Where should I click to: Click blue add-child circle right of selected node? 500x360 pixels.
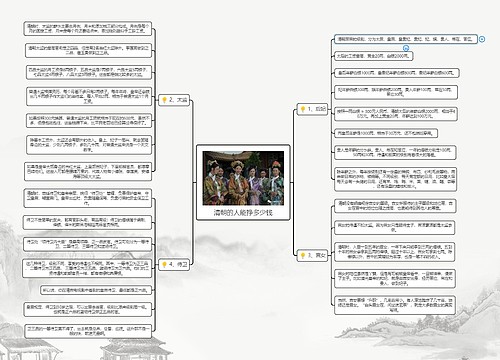click(482, 39)
